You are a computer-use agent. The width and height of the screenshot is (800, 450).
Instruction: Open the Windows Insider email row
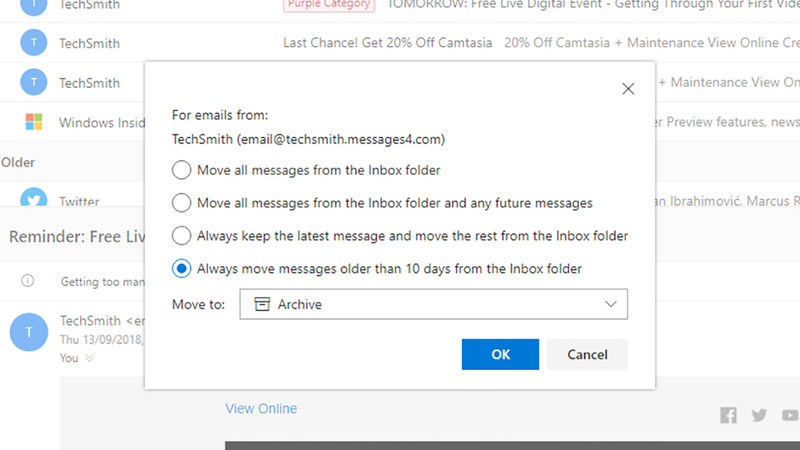click(72, 122)
